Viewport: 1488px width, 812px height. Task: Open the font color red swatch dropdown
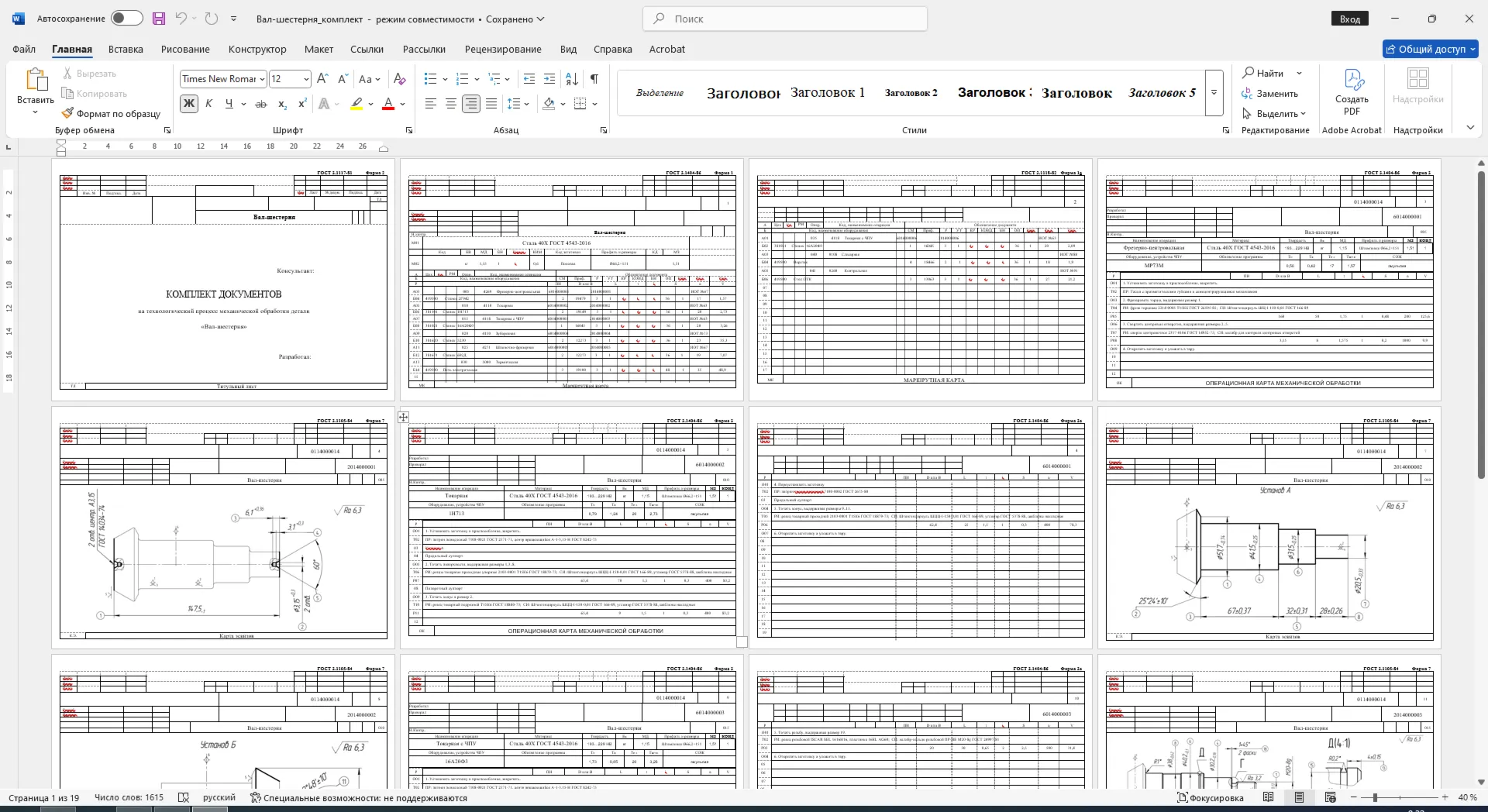tap(403, 104)
